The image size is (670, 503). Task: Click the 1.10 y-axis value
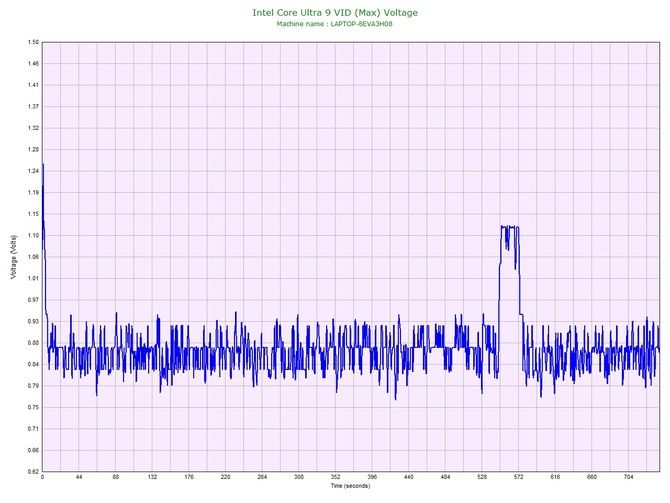point(33,235)
